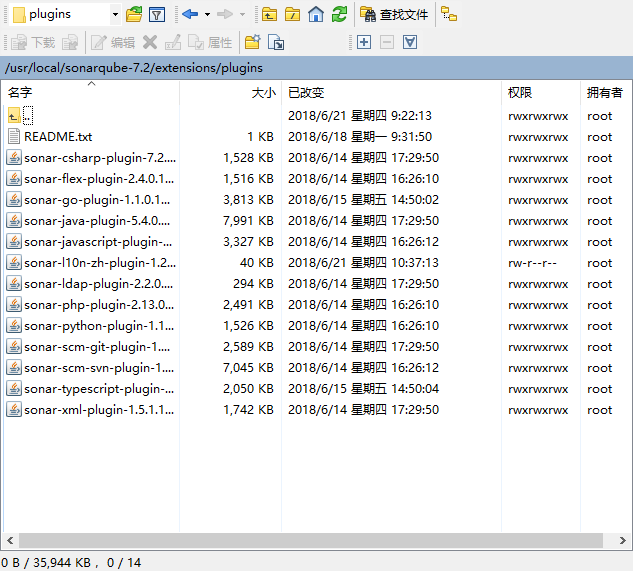Click the jar icon of sonar-go-plugin

pyautogui.click(x=14, y=199)
